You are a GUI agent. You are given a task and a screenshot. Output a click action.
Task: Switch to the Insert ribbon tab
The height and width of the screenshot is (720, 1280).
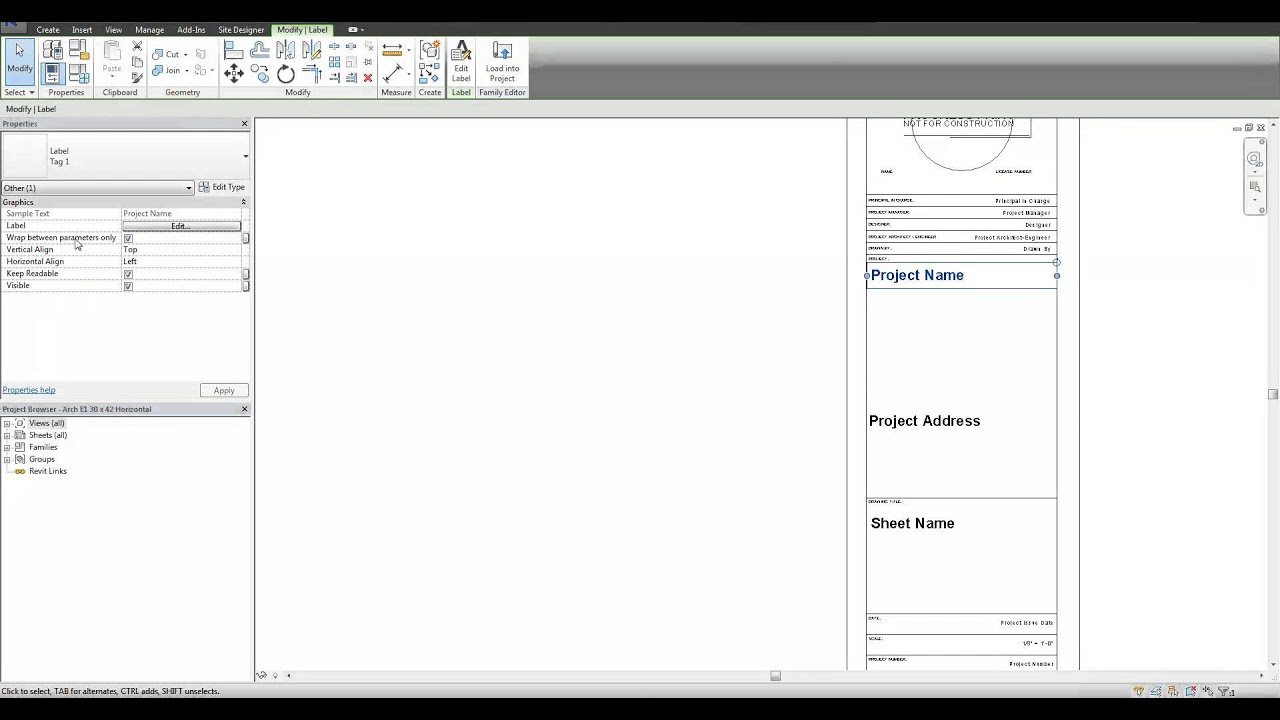click(82, 29)
